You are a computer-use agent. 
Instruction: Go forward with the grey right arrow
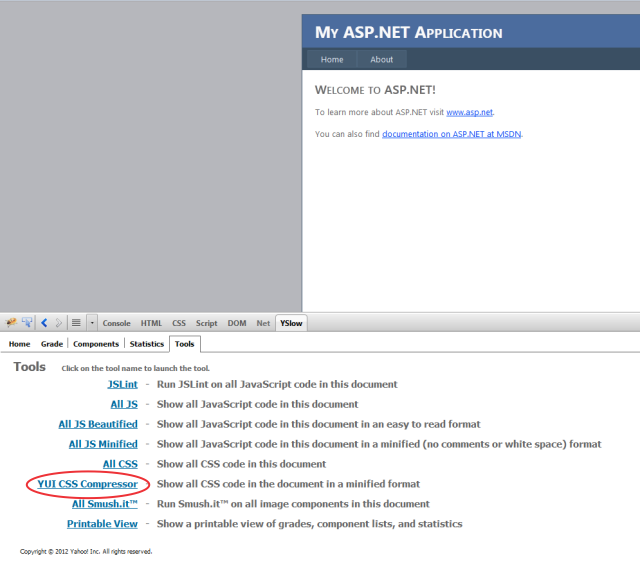[58, 323]
